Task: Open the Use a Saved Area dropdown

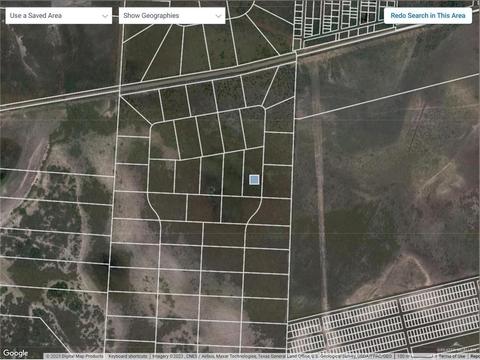Action: [59, 16]
